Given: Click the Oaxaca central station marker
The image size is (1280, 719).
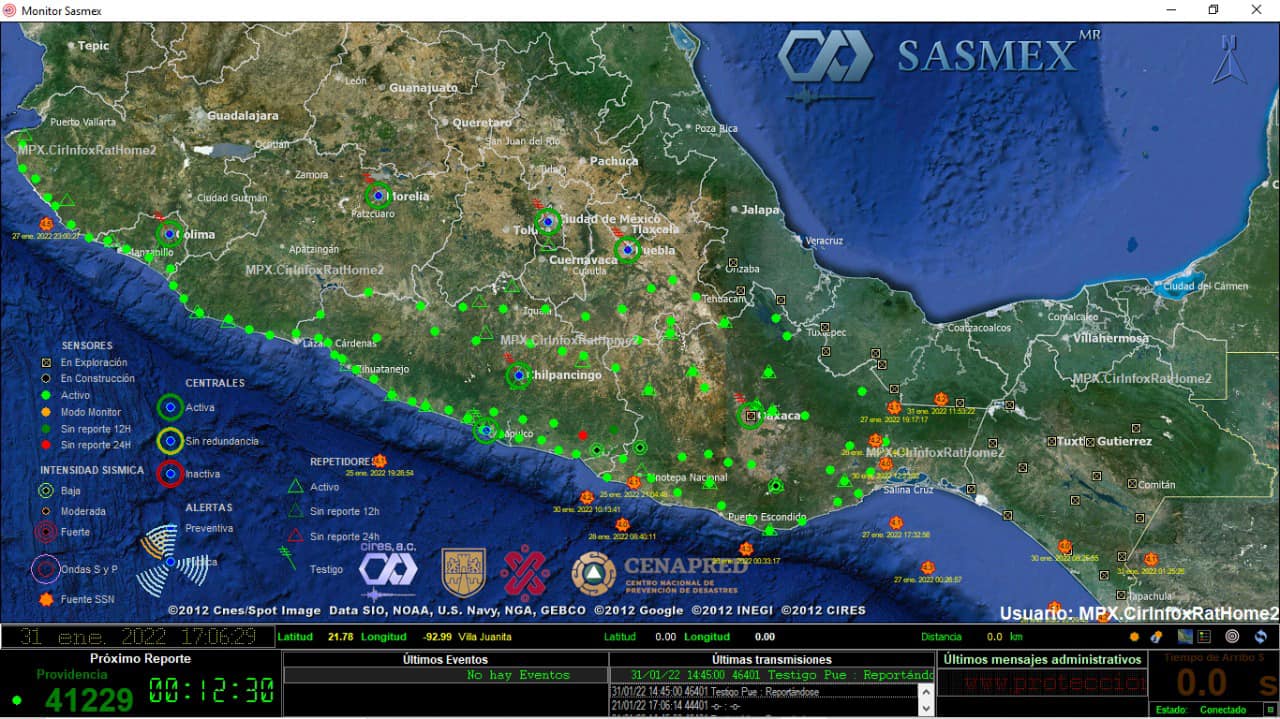Looking at the screenshot, I should tap(751, 416).
